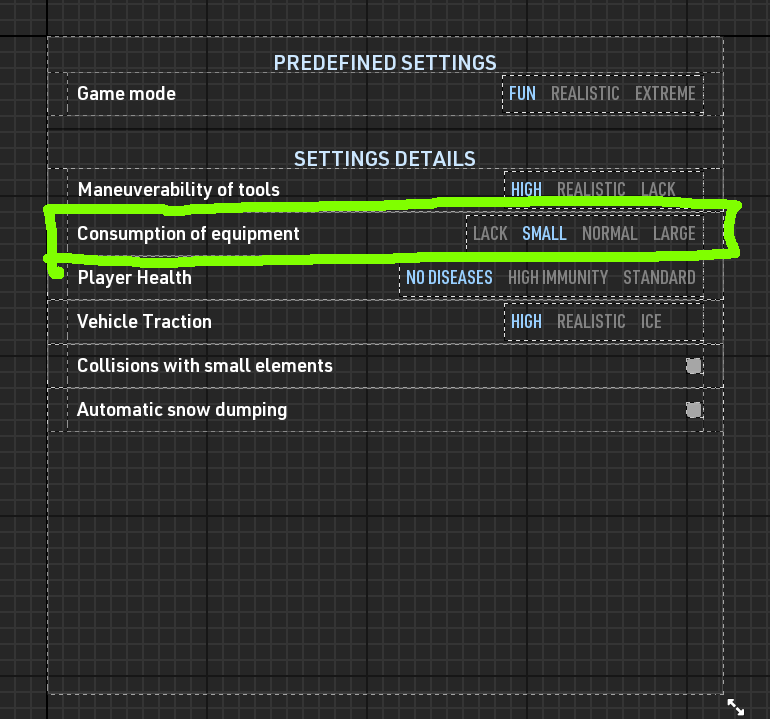Enable Automatic snow dumping checkbox
Screen dimensions: 770x719
point(694,410)
